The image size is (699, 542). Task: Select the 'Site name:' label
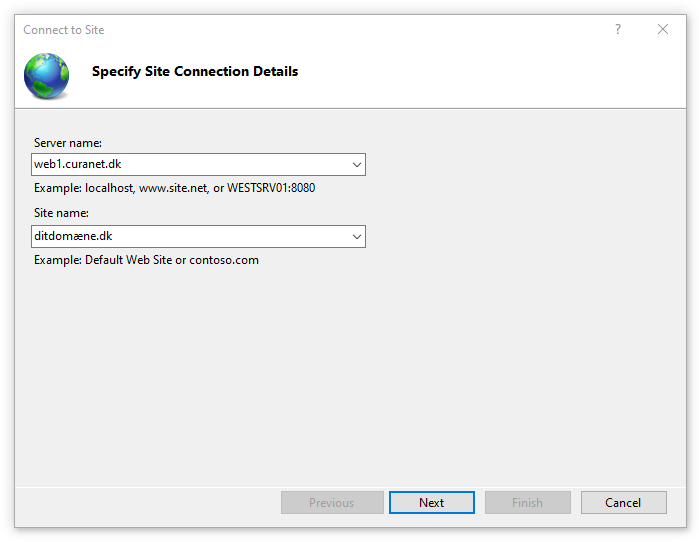[61, 213]
